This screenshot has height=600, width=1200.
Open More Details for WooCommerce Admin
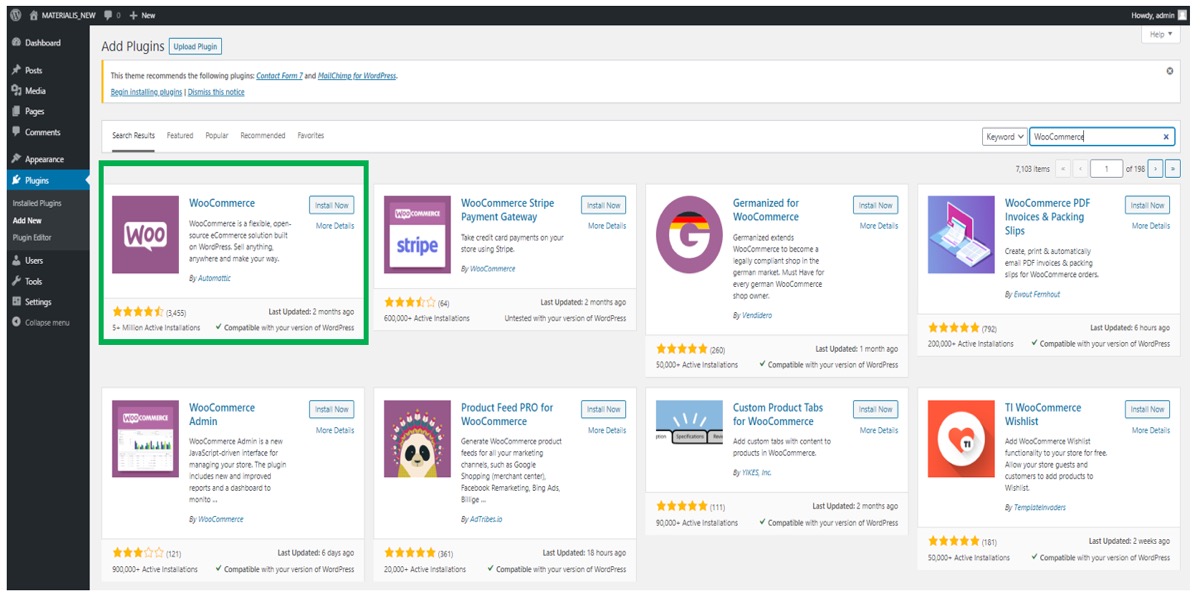pos(335,430)
